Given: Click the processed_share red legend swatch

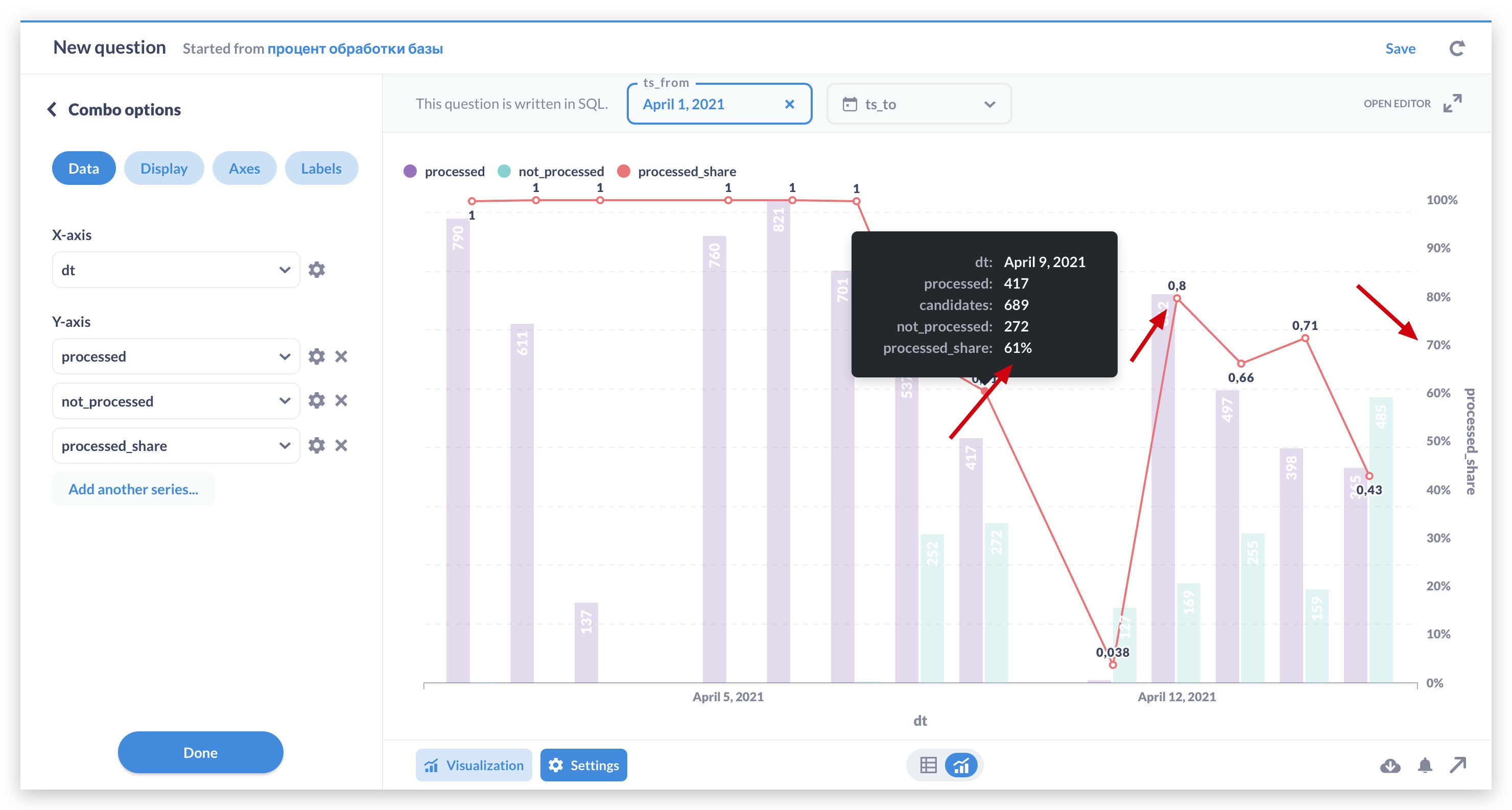Looking at the screenshot, I should (623, 172).
